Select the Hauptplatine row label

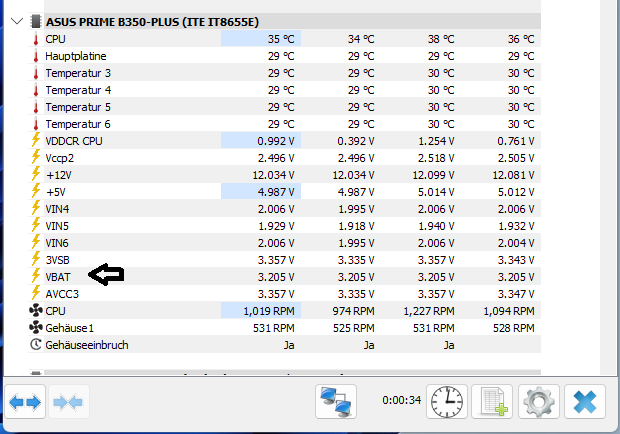click(x=76, y=56)
